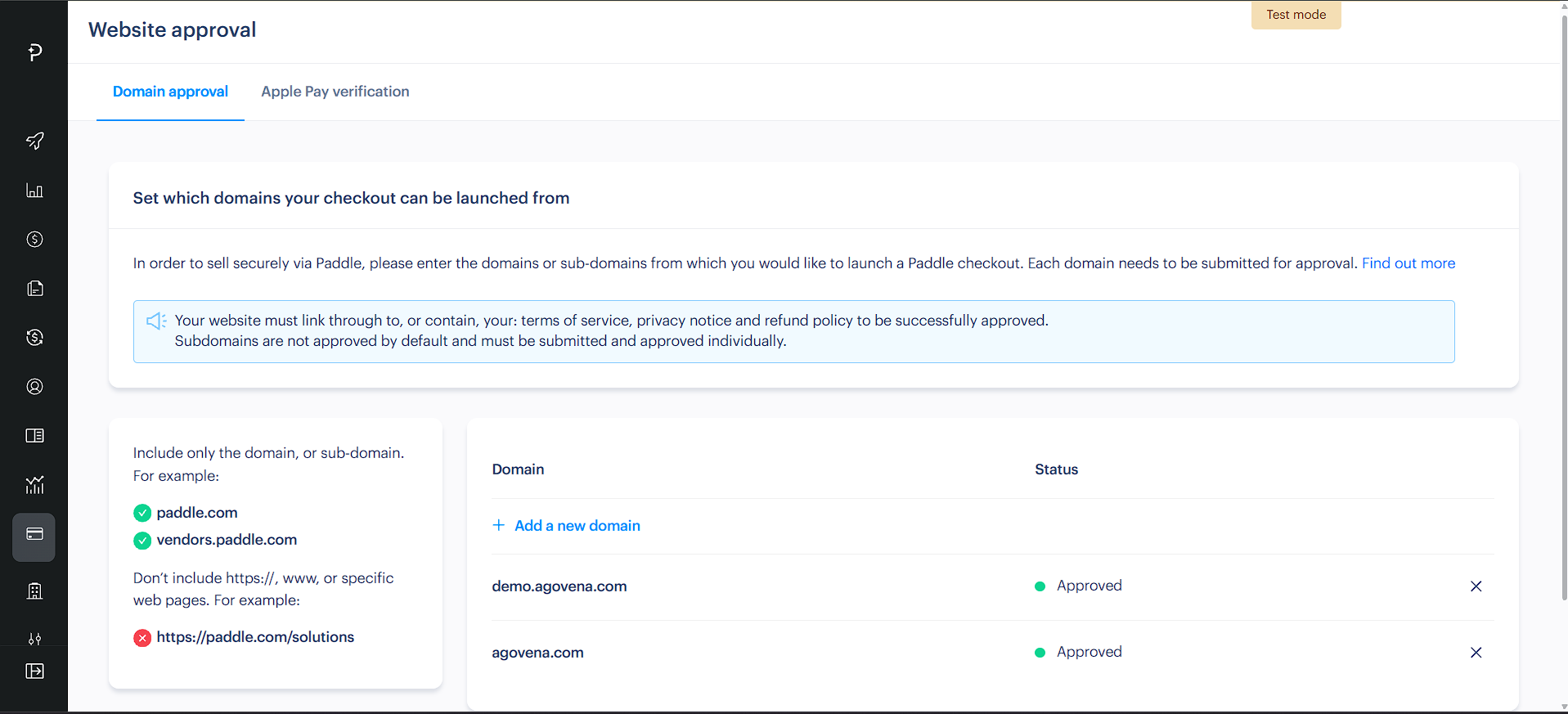Select the demo.agovena.com domain text
This screenshot has width=1568, height=714.
(x=559, y=586)
